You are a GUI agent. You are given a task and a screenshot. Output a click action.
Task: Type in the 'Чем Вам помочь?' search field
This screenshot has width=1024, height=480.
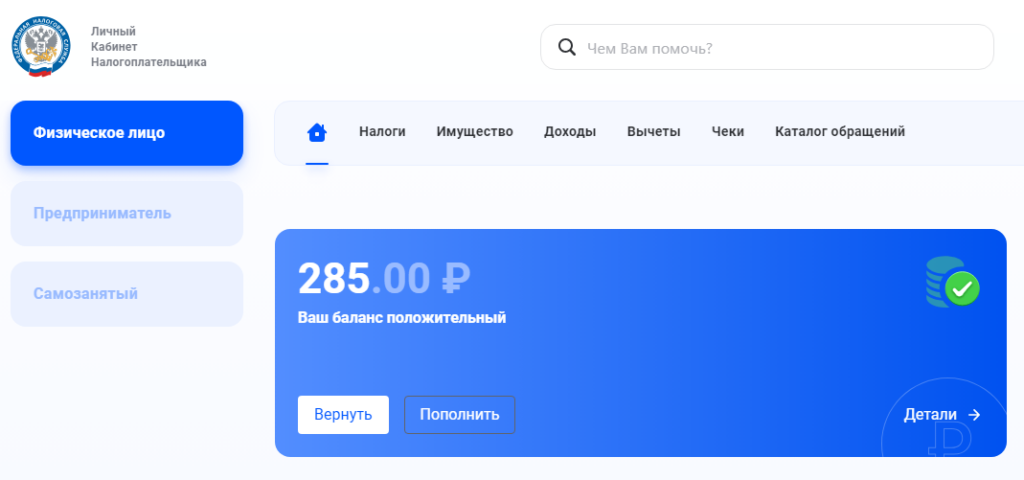pos(780,47)
